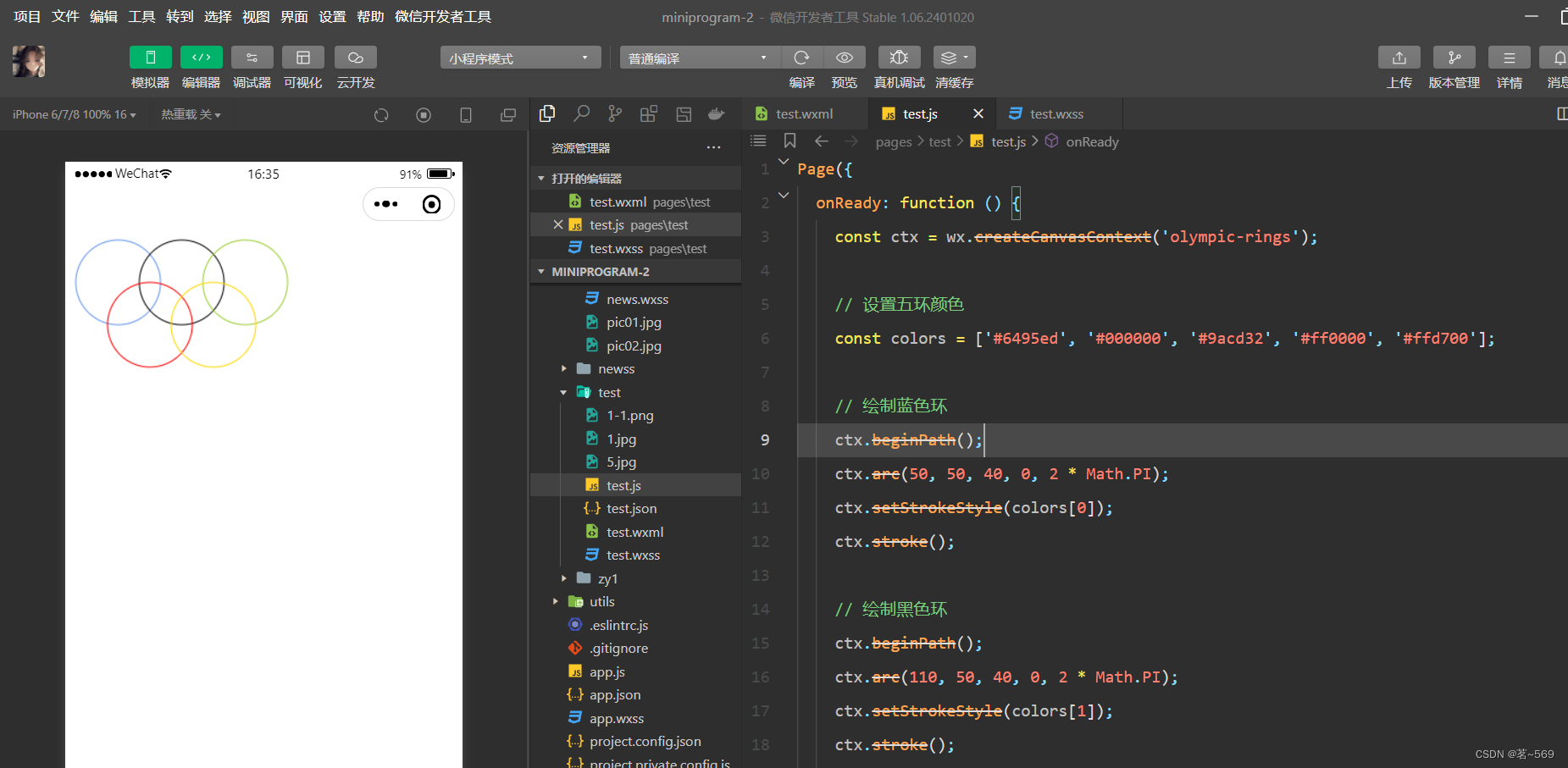Screen dimensions: 1568x768
Task: Close test.js in open editors list
Action: coord(557,224)
